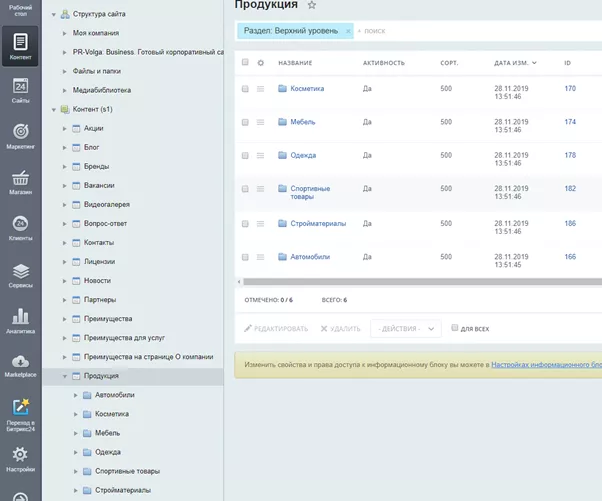Enable the Для всех checkbox
The image size is (602, 501).
(455, 328)
